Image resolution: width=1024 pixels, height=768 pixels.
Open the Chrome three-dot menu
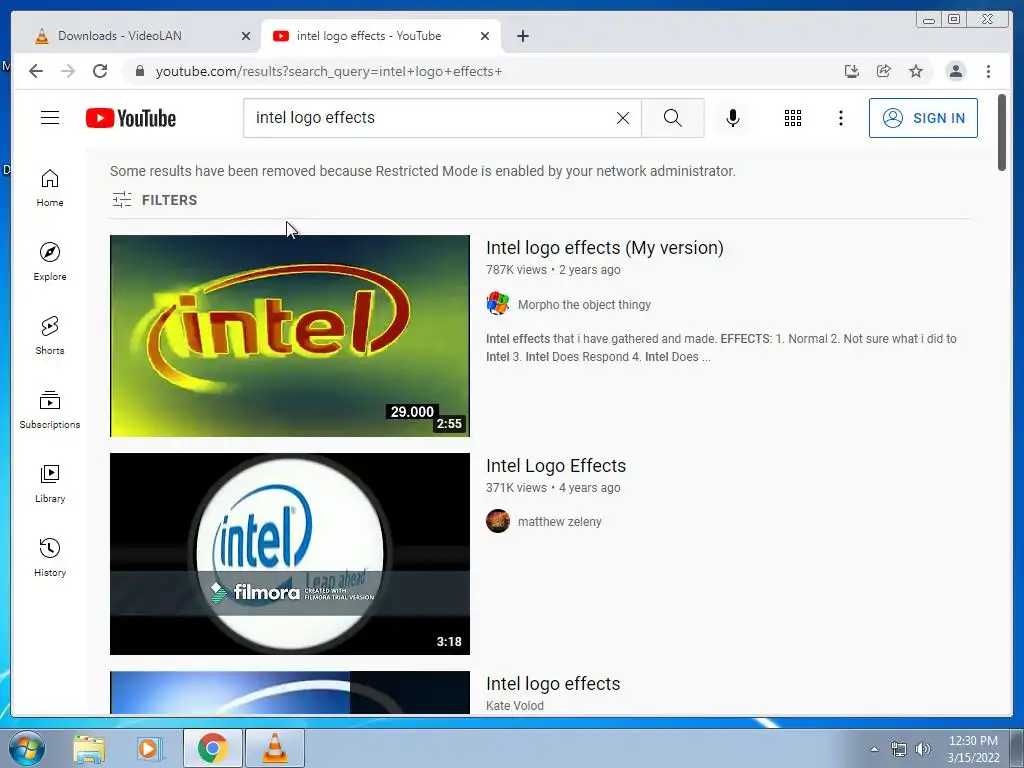point(988,71)
